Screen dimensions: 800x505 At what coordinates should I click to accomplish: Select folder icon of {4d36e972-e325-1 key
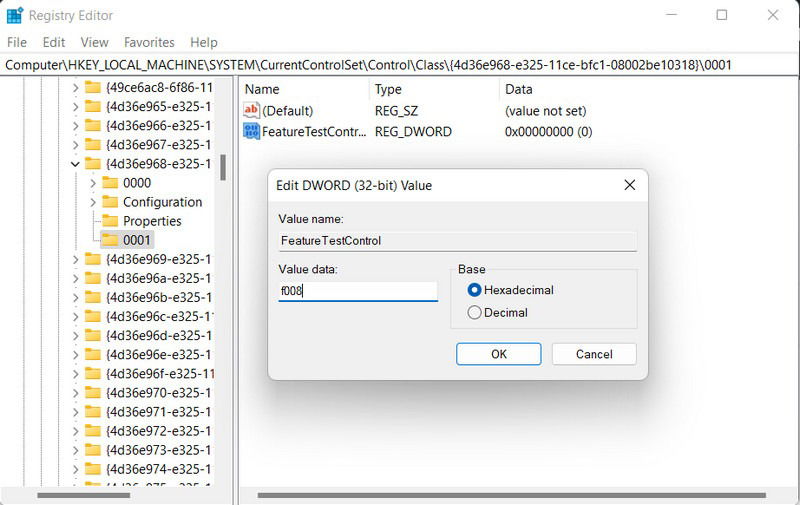coord(92,431)
